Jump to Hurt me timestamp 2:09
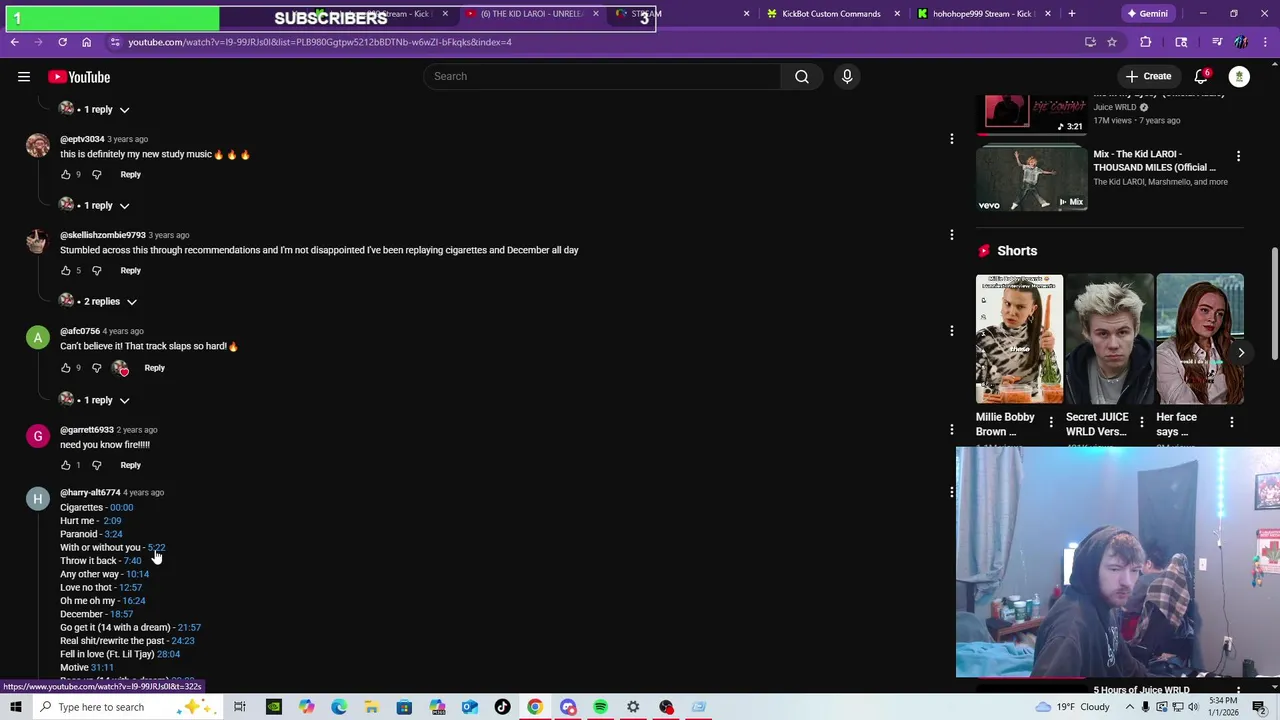Image resolution: width=1280 pixels, height=720 pixels. (112, 521)
